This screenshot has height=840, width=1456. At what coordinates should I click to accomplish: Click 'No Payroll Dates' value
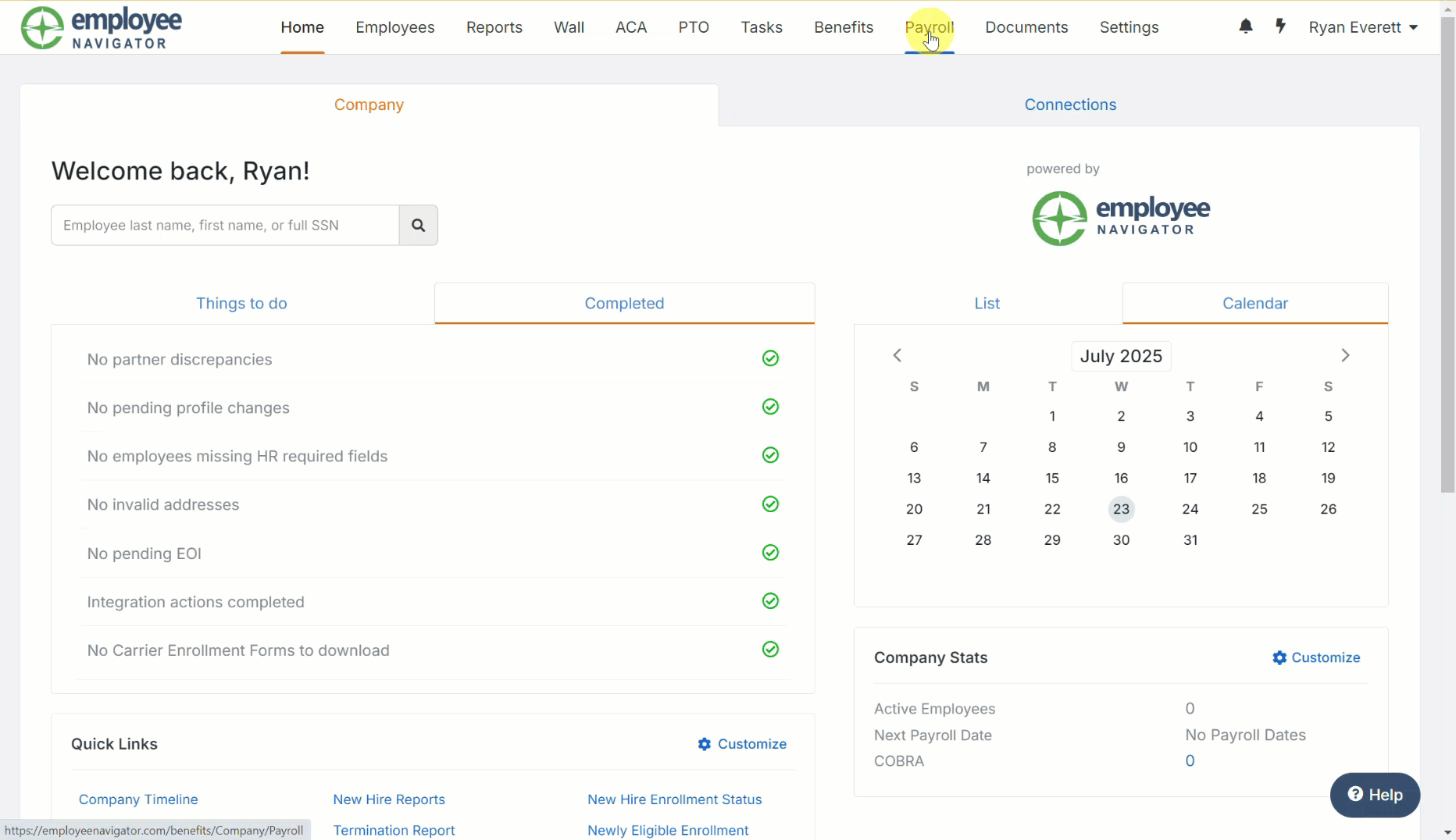[1245, 735]
